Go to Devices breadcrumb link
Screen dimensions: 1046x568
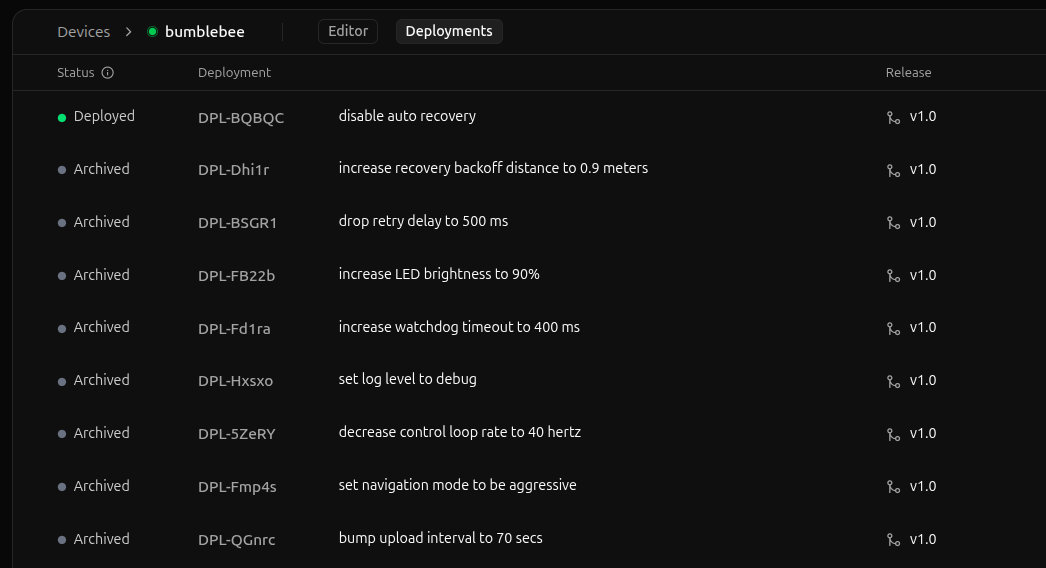(83, 32)
